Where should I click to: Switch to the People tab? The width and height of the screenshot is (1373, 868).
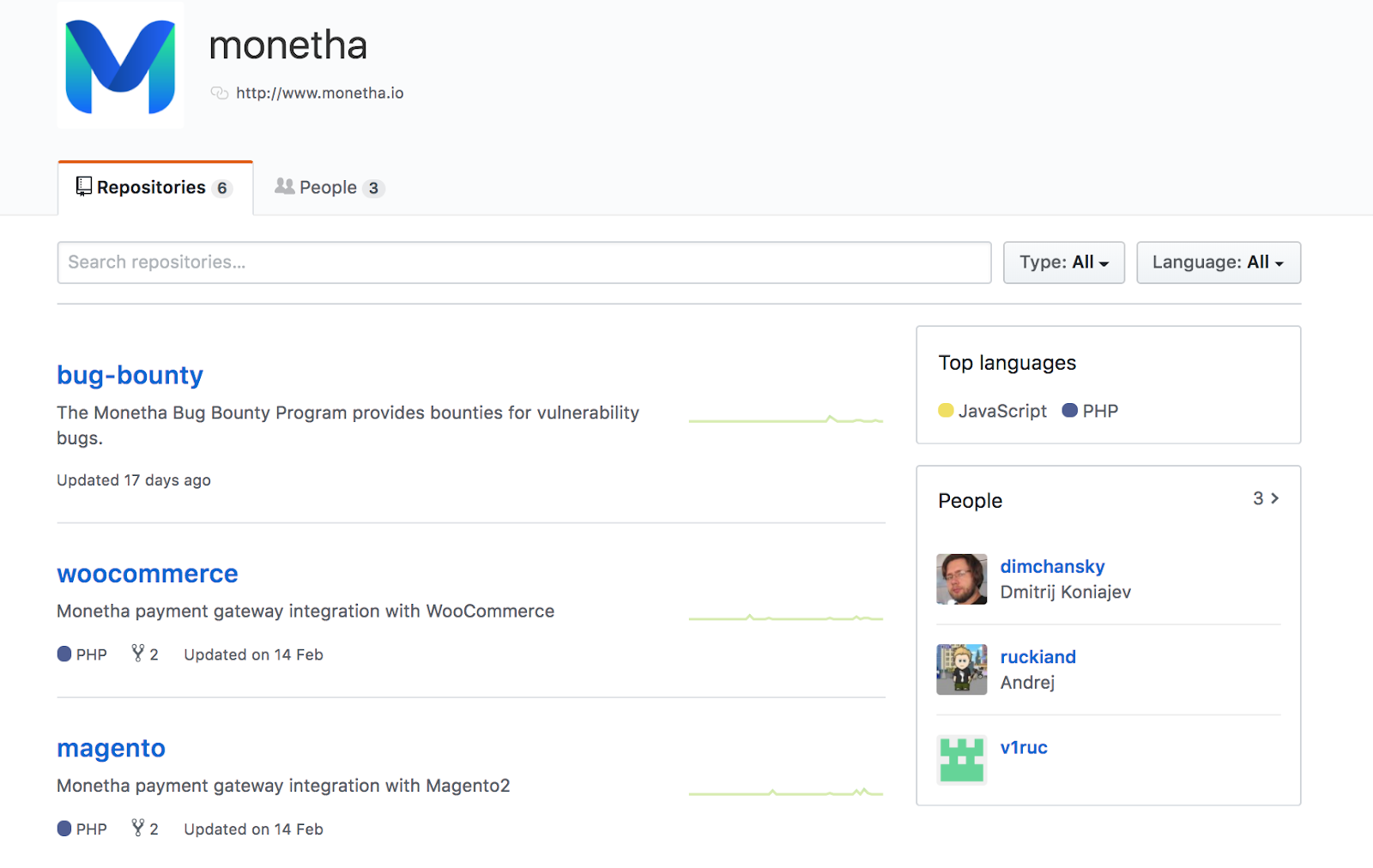(329, 188)
